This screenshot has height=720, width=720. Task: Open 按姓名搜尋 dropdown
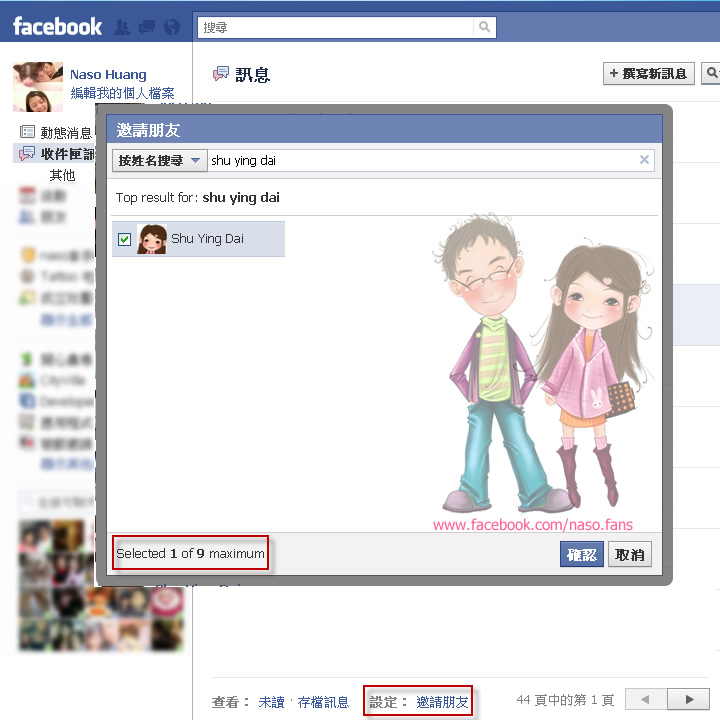tap(159, 161)
